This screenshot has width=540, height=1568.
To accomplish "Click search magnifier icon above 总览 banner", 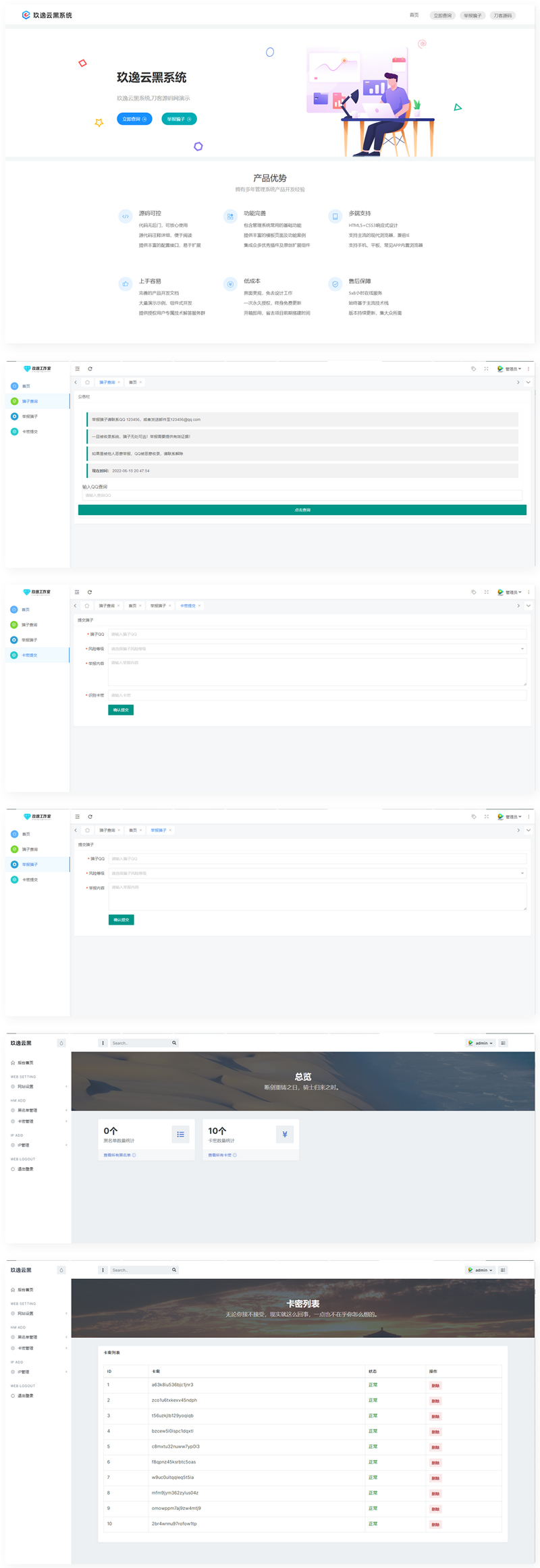I will pyautogui.click(x=174, y=1043).
